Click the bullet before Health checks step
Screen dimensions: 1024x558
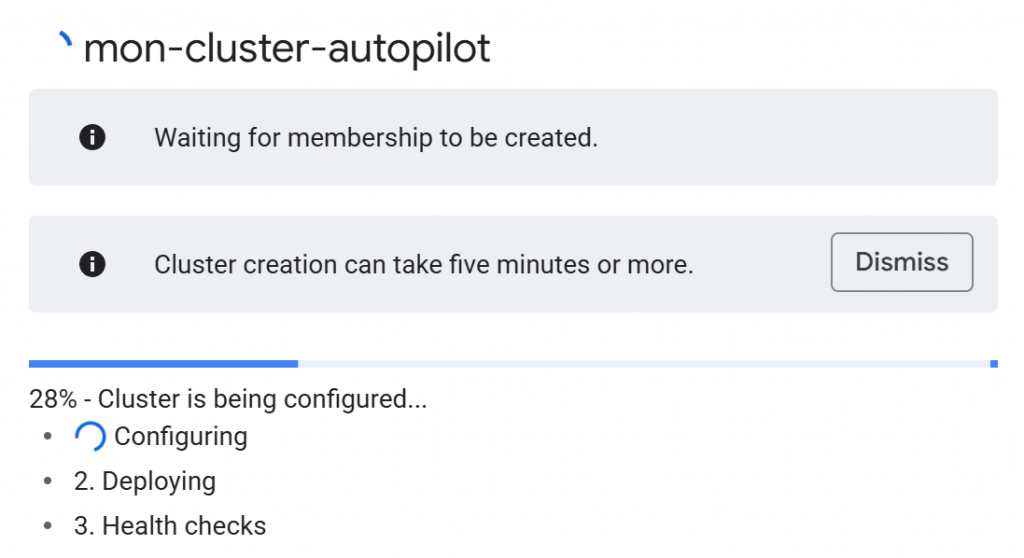[x=47, y=526]
